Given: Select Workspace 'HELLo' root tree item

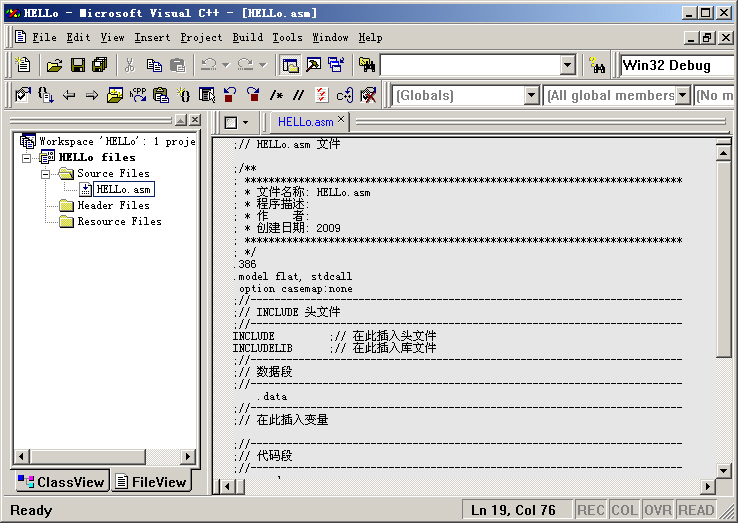Looking at the screenshot, I should (x=117, y=141).
